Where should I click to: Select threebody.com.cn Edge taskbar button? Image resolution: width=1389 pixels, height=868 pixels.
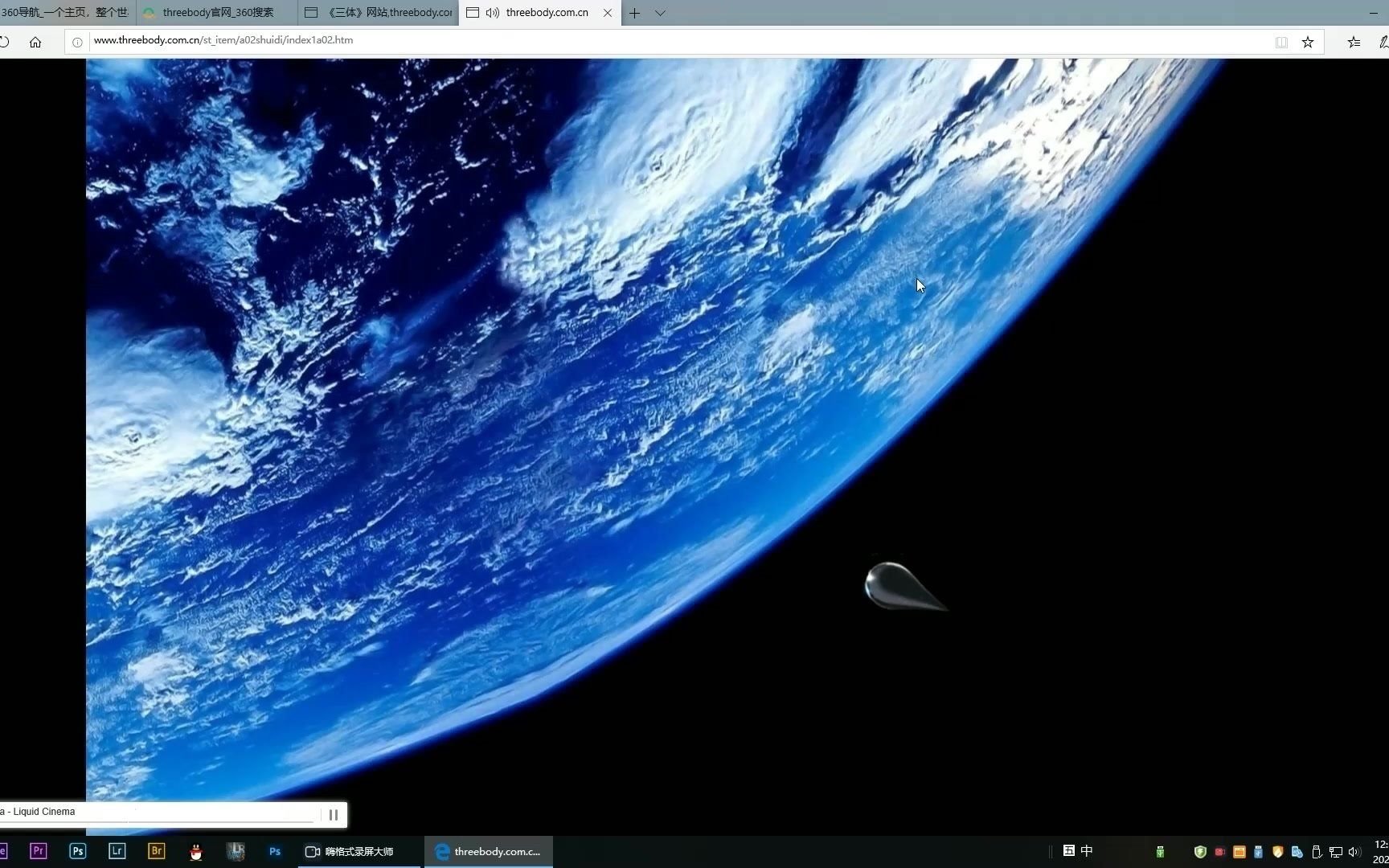[x=489, y=851]
